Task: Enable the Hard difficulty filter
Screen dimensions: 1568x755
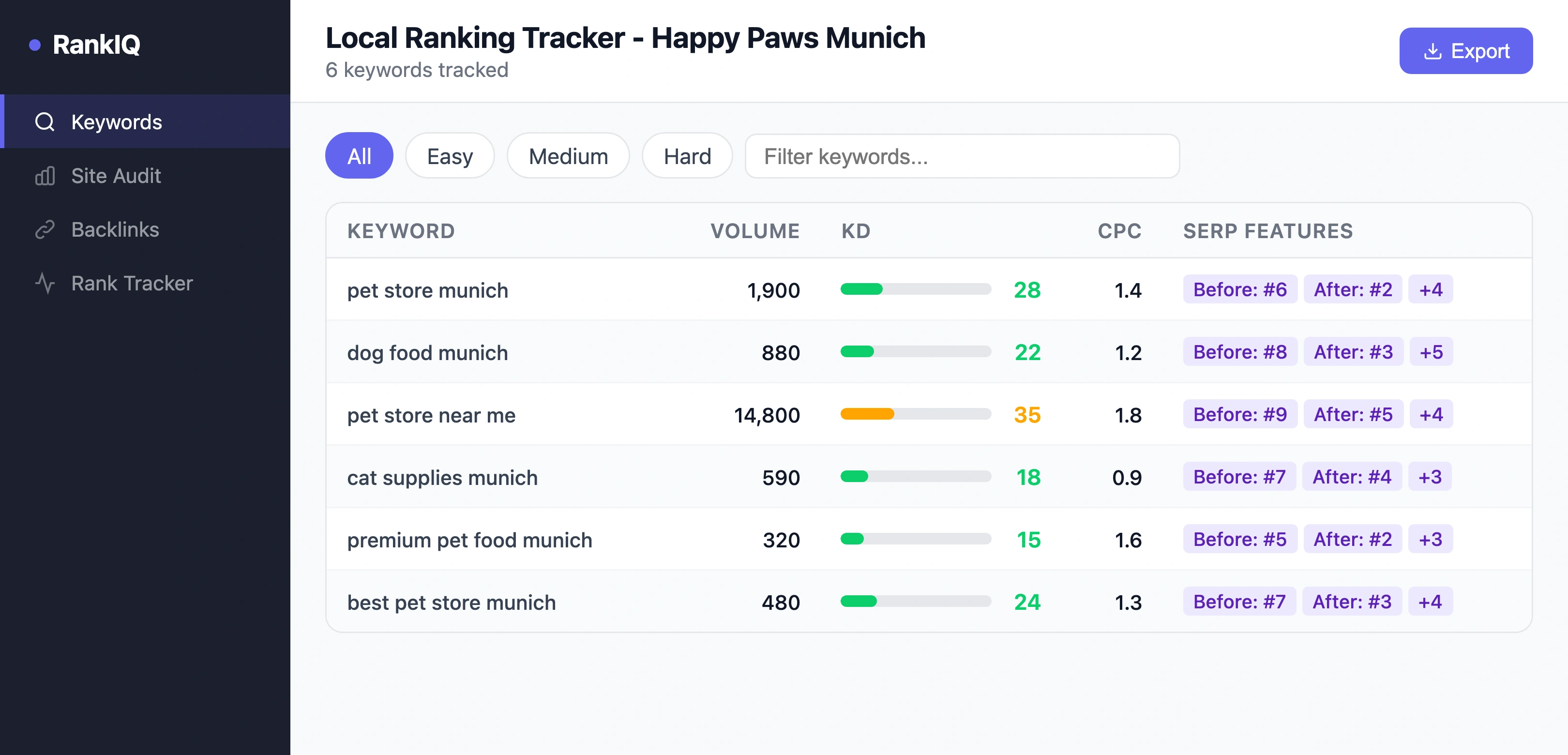Action: click(687, 156)
